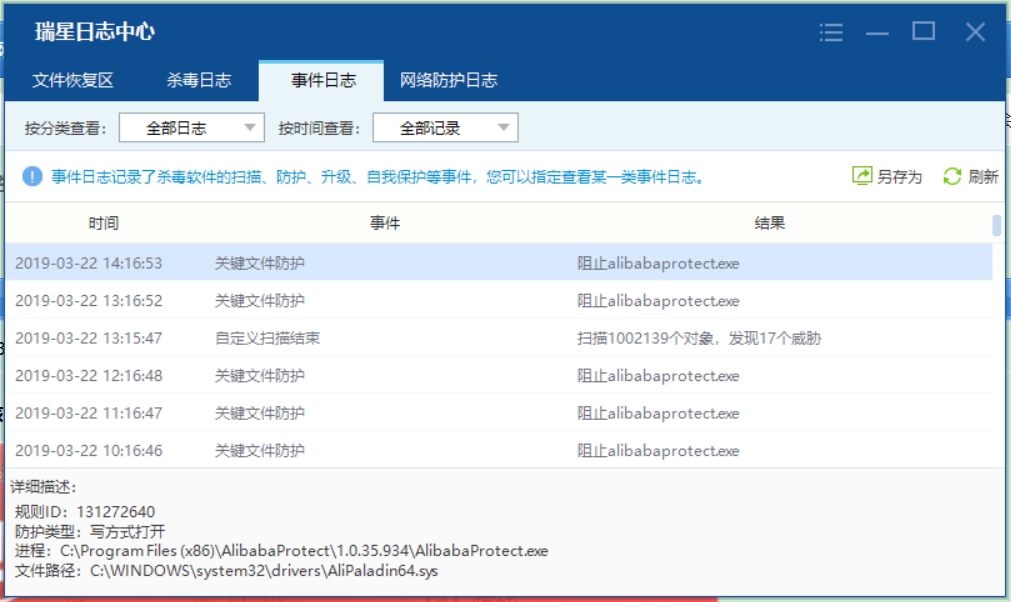Click 阻止alibabaprotect.exe in the 13:16:52 row
Viewport: 1011px width, 602px height.
pyautogui.click(x=658, y=301)
